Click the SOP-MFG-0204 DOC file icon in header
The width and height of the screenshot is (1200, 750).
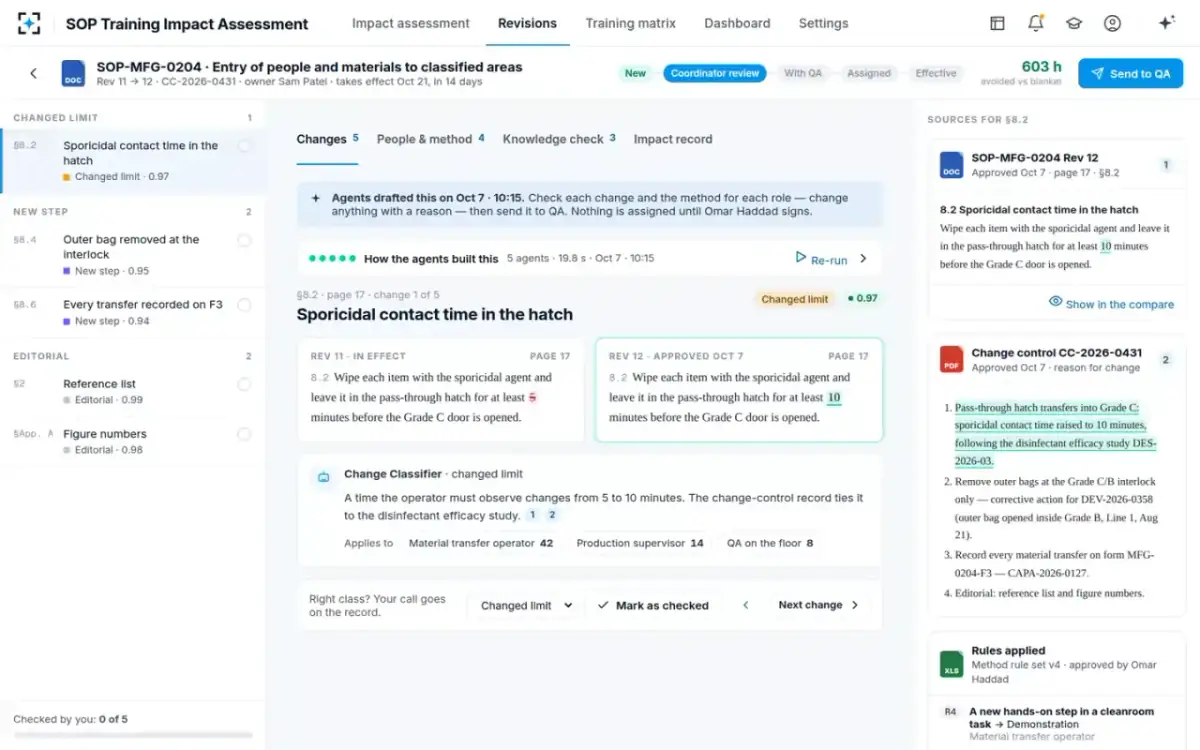(x=73, y=73)
